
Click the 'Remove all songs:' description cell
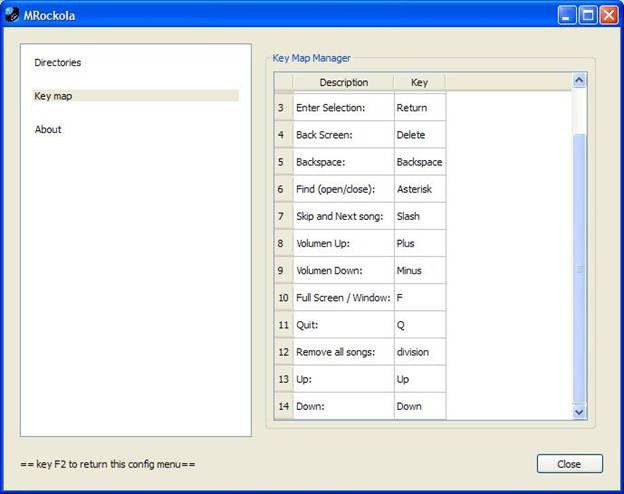tap(343, 352)
